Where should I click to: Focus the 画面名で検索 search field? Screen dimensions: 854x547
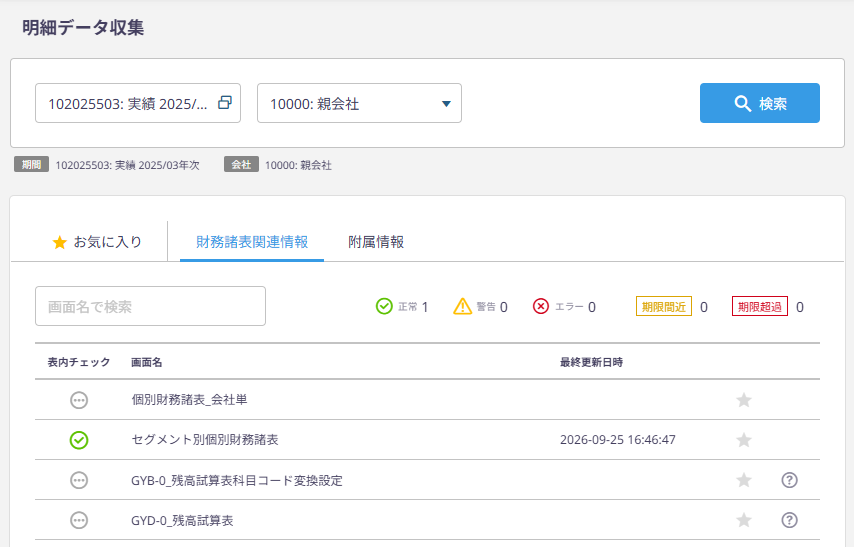tap(150, 306)
